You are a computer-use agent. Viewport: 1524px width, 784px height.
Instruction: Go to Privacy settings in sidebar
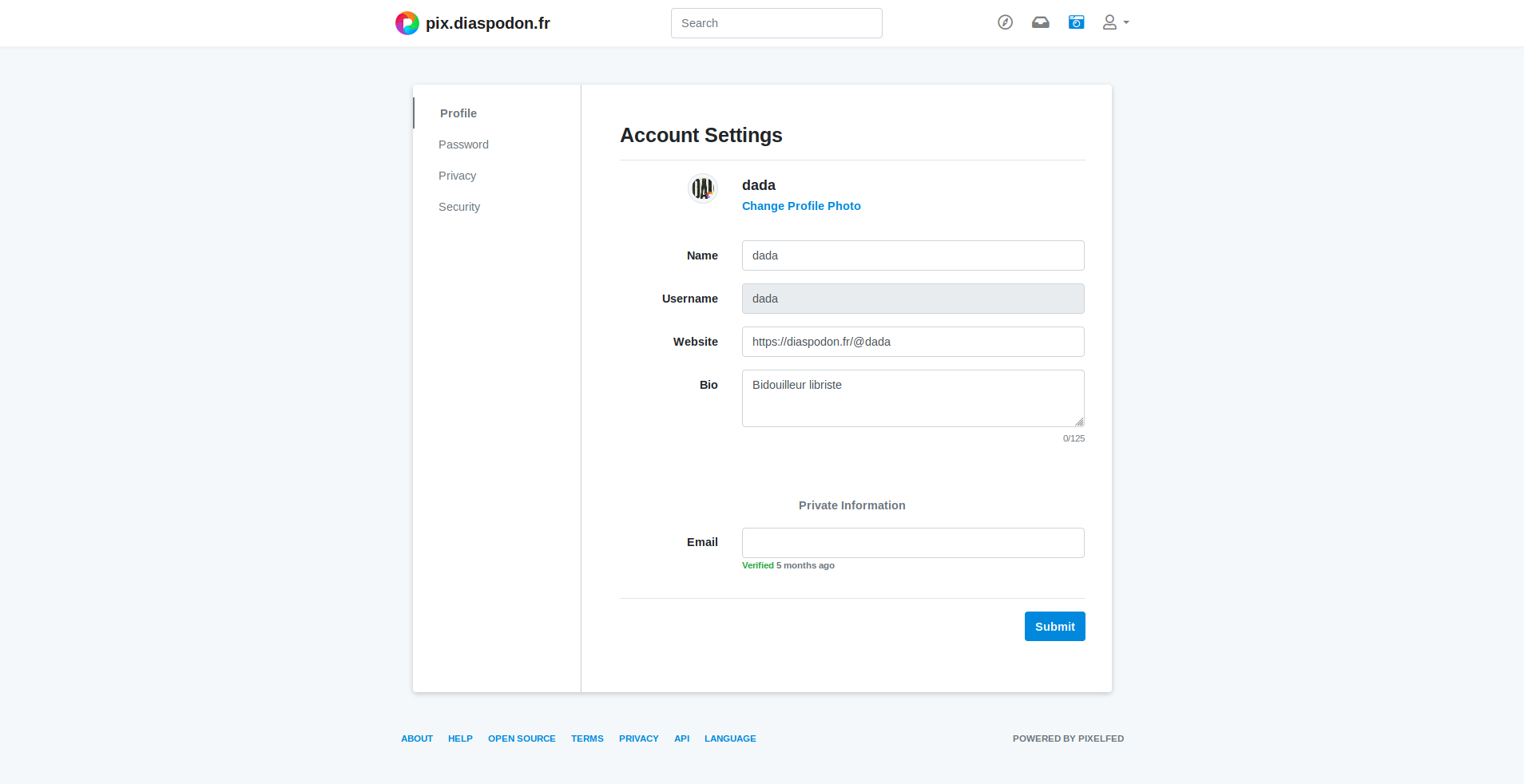457,176
